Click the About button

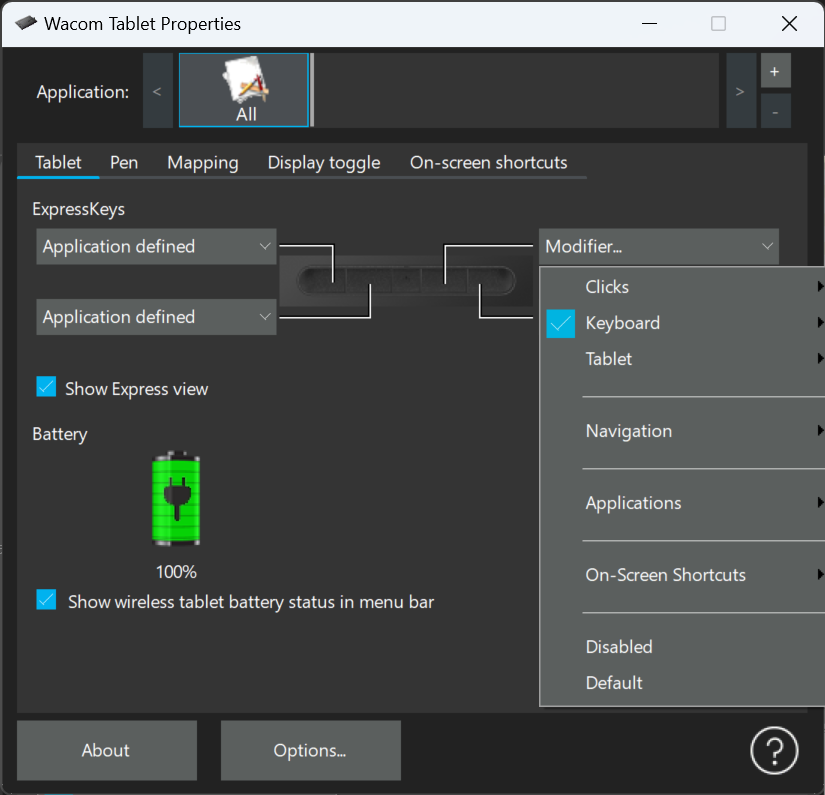click(107, 750)
